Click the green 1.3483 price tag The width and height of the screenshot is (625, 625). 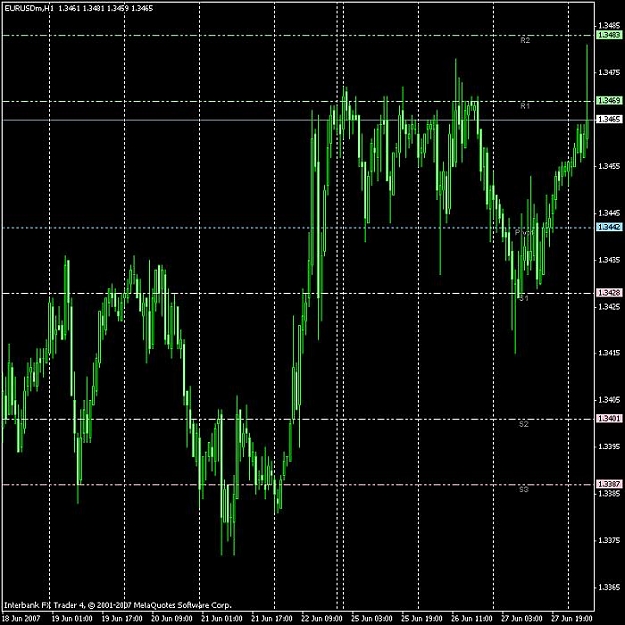click(609, 35)
